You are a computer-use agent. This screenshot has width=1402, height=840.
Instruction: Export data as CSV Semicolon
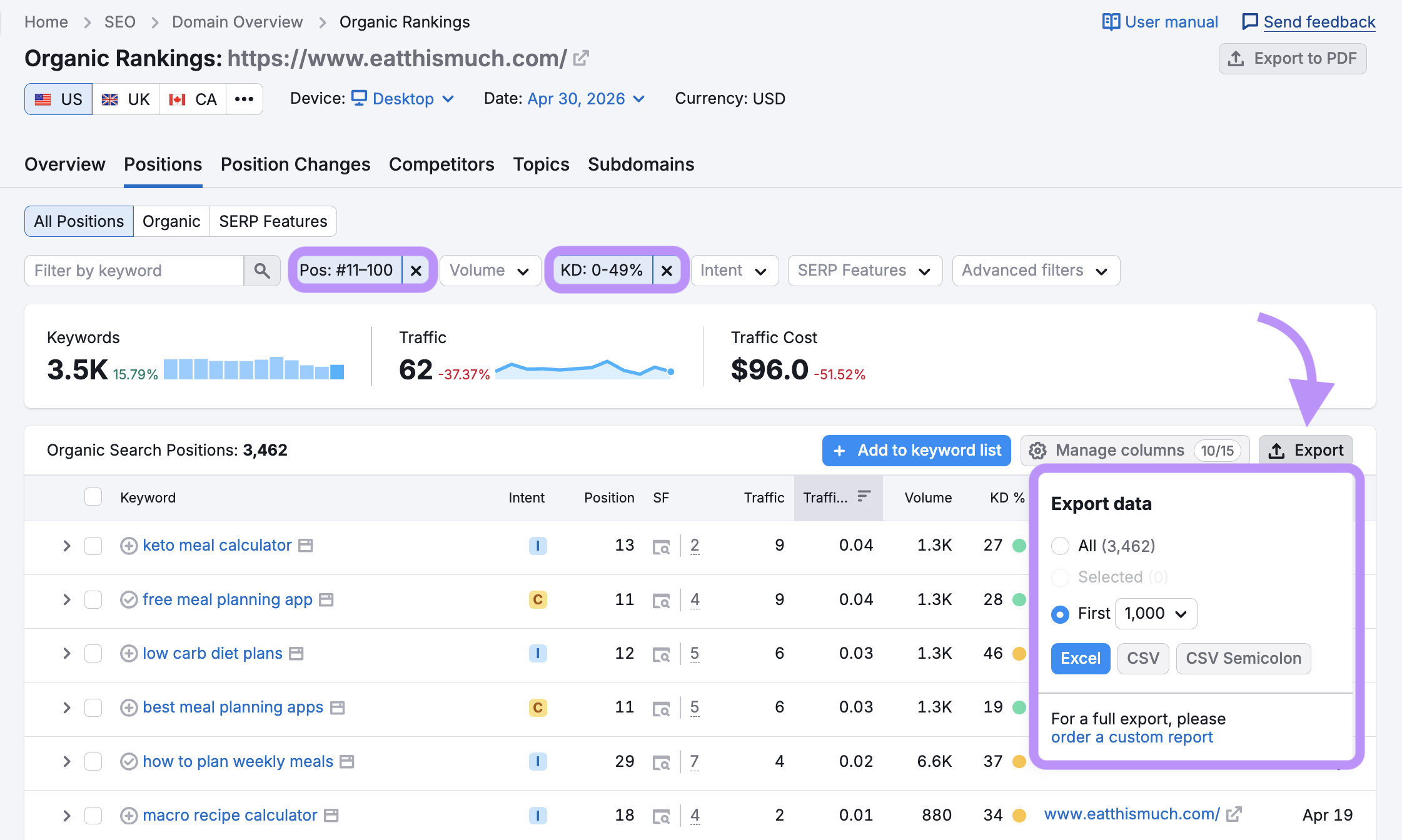point(1243,659)
